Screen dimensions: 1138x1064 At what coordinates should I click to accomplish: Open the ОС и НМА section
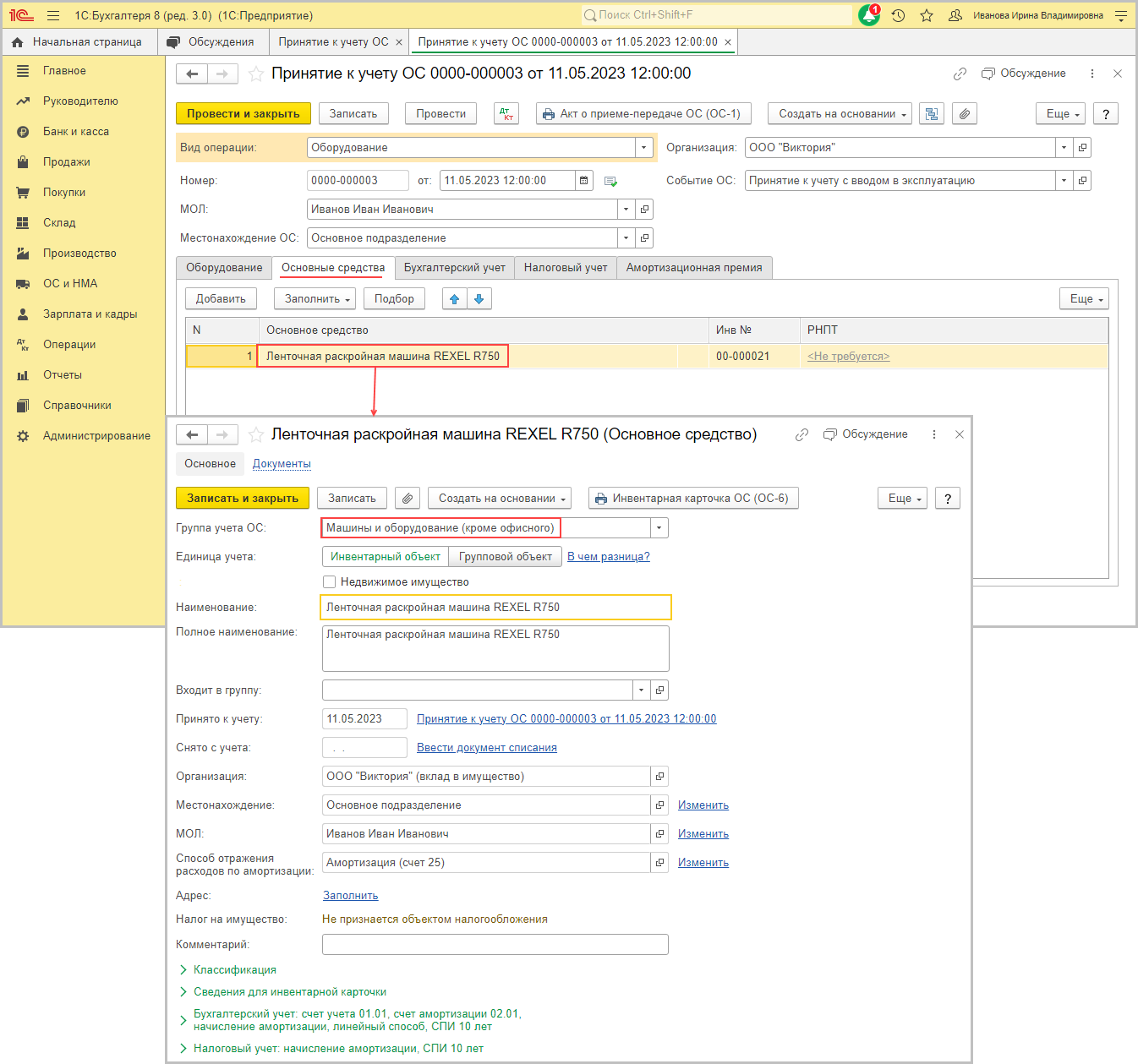[70, 284]
